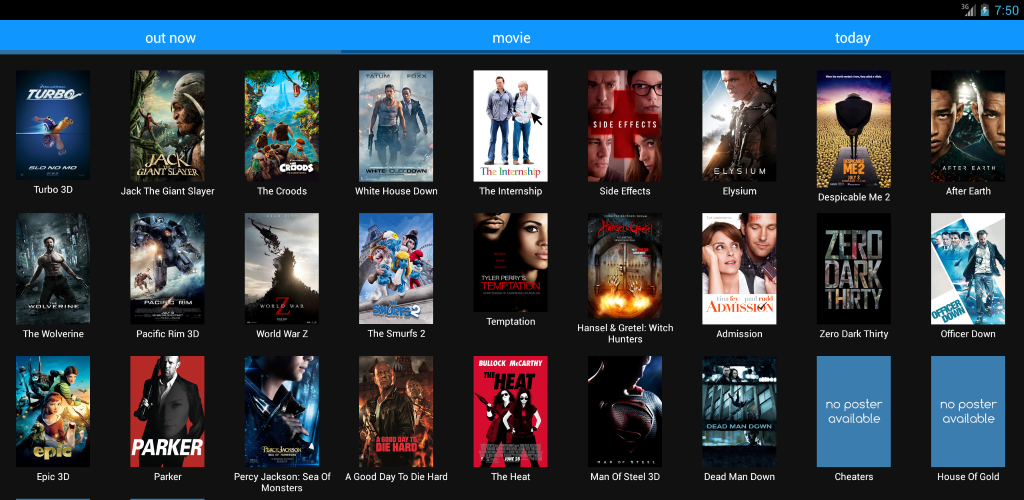Open the Cheaters placeholder poster

(x=854, y=411)
